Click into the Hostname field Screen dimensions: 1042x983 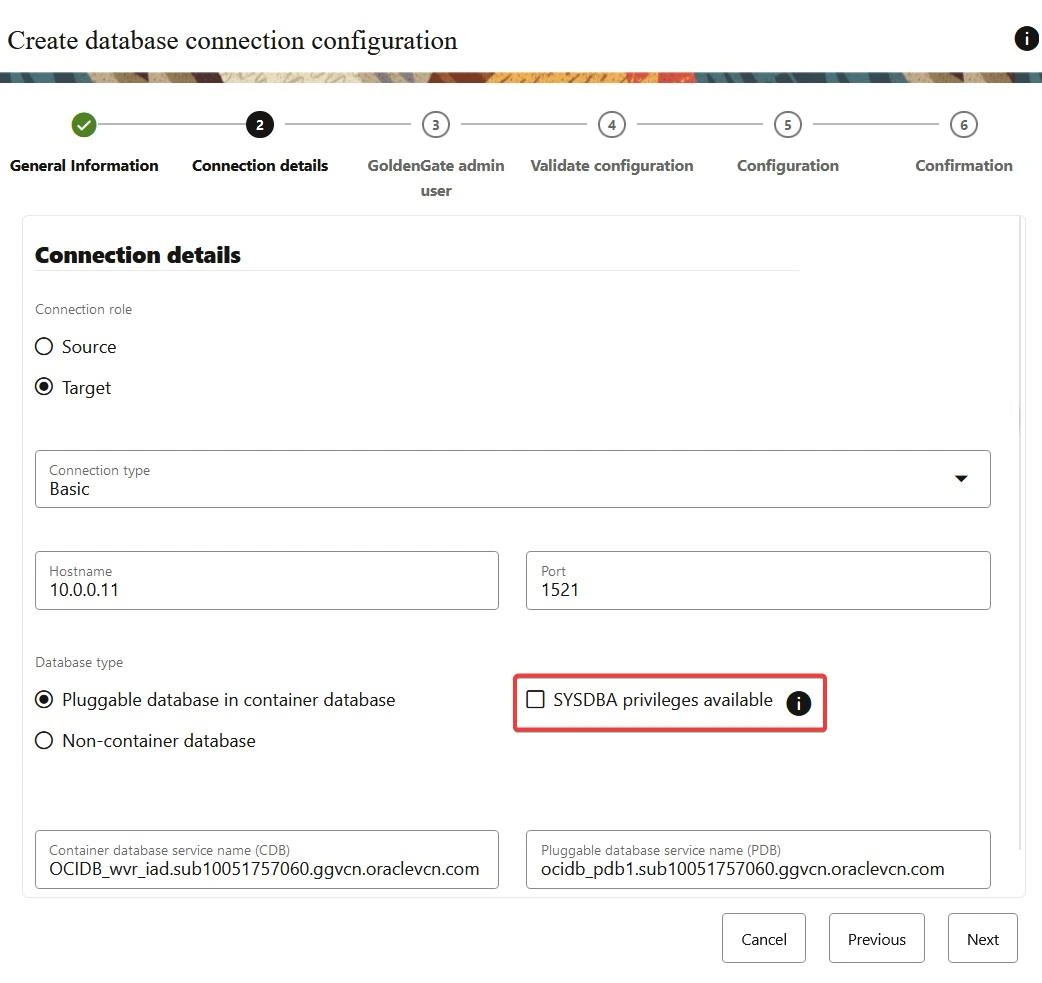tap(266, 589)
